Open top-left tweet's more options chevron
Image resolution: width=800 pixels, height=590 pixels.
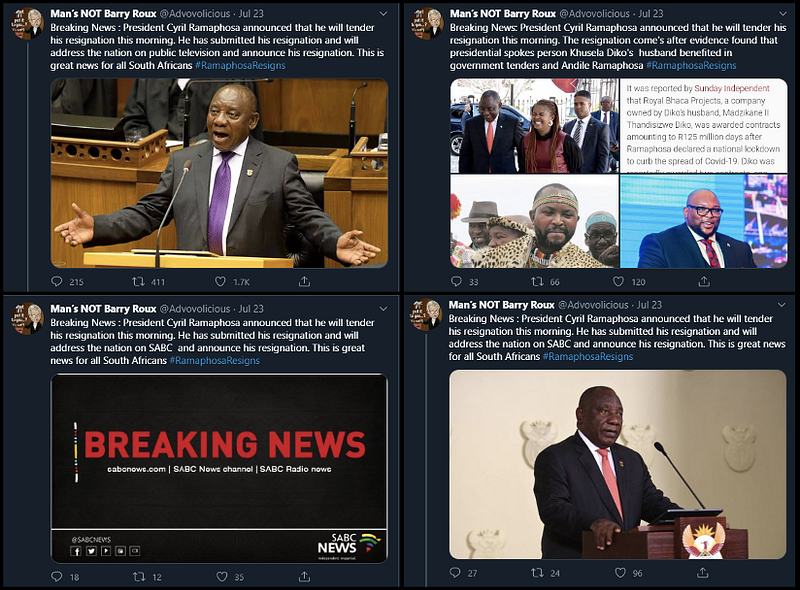[x=383, y=14]
